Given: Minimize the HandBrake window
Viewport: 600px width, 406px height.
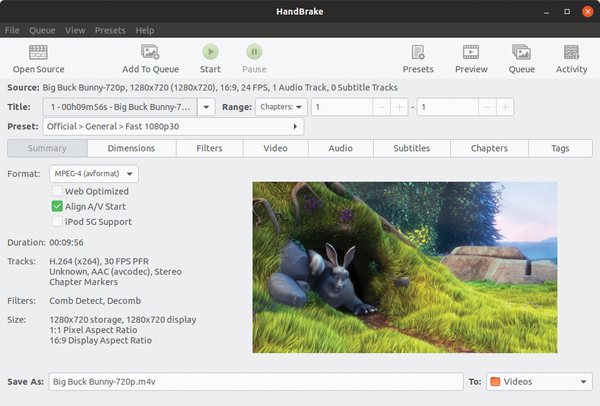Looking at the screenshot, I should point(546,12).
